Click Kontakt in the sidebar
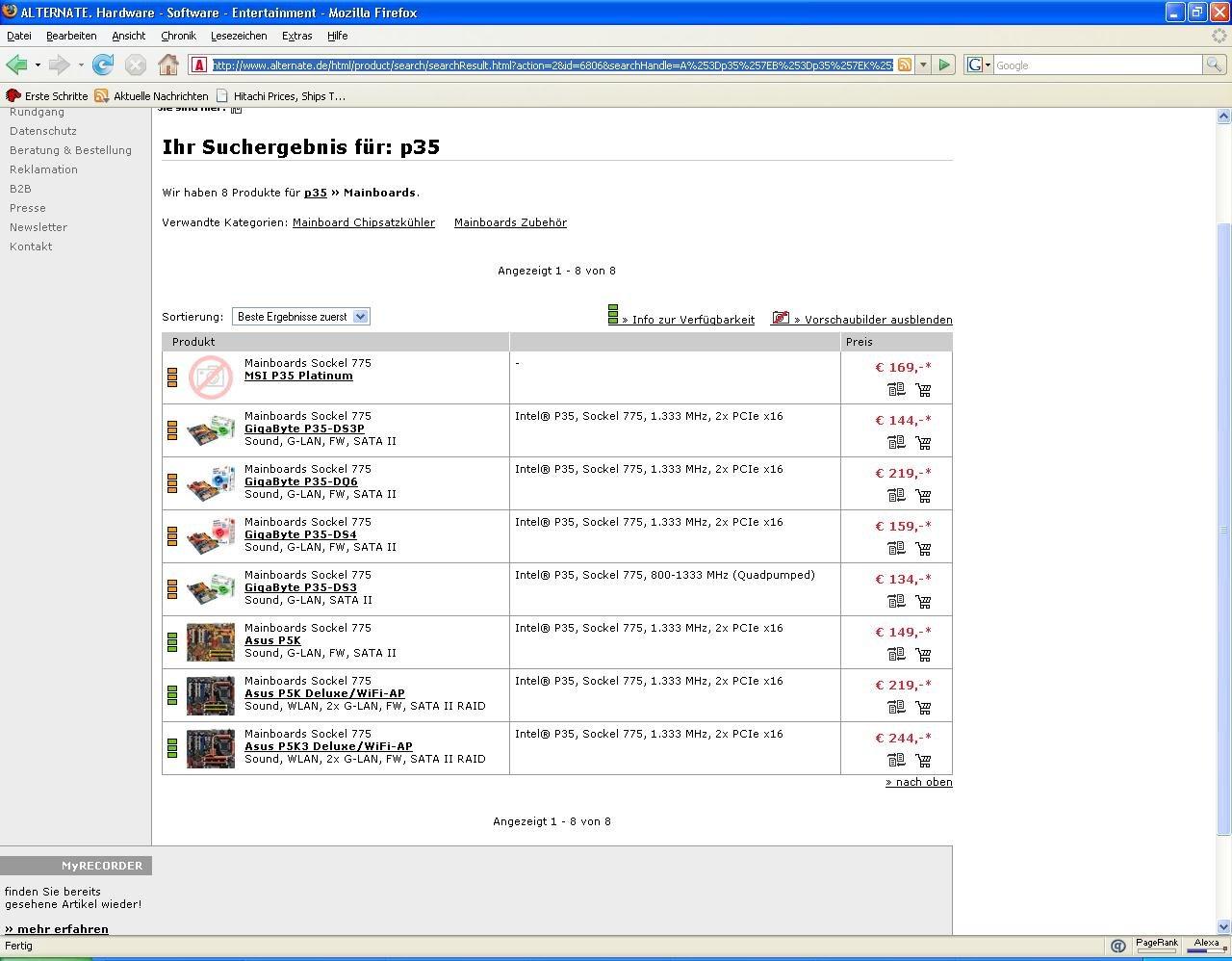 click(x=31, y=247)
